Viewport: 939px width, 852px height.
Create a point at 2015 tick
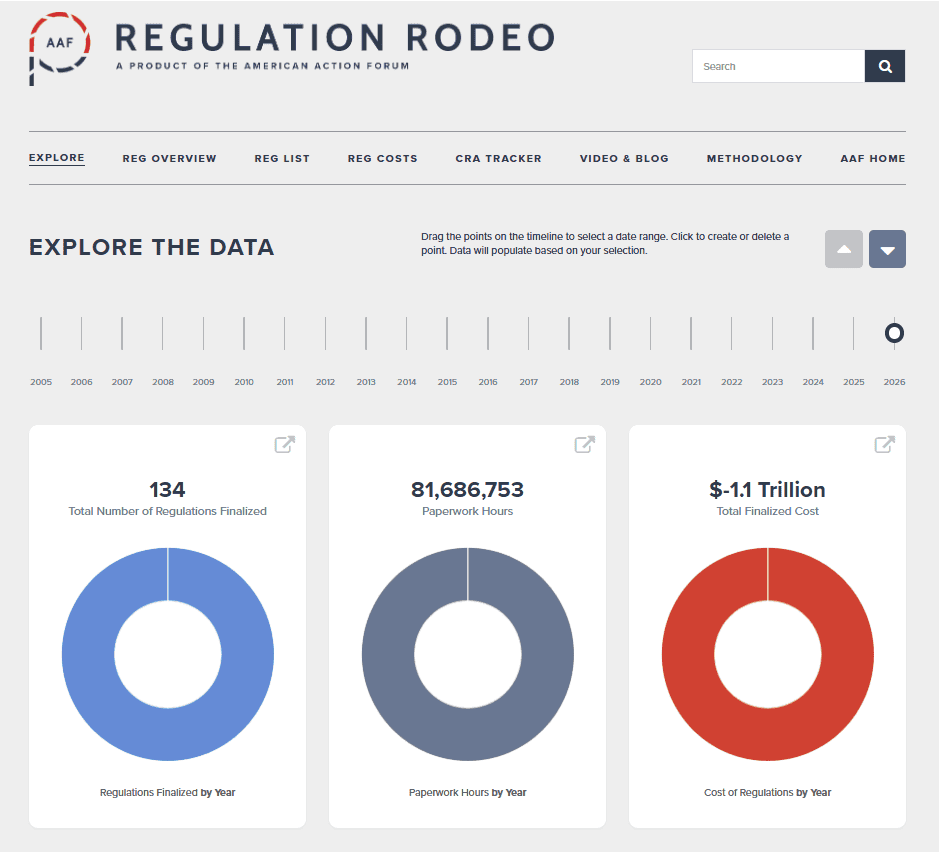pyautogui.click(x=447, y=333)
